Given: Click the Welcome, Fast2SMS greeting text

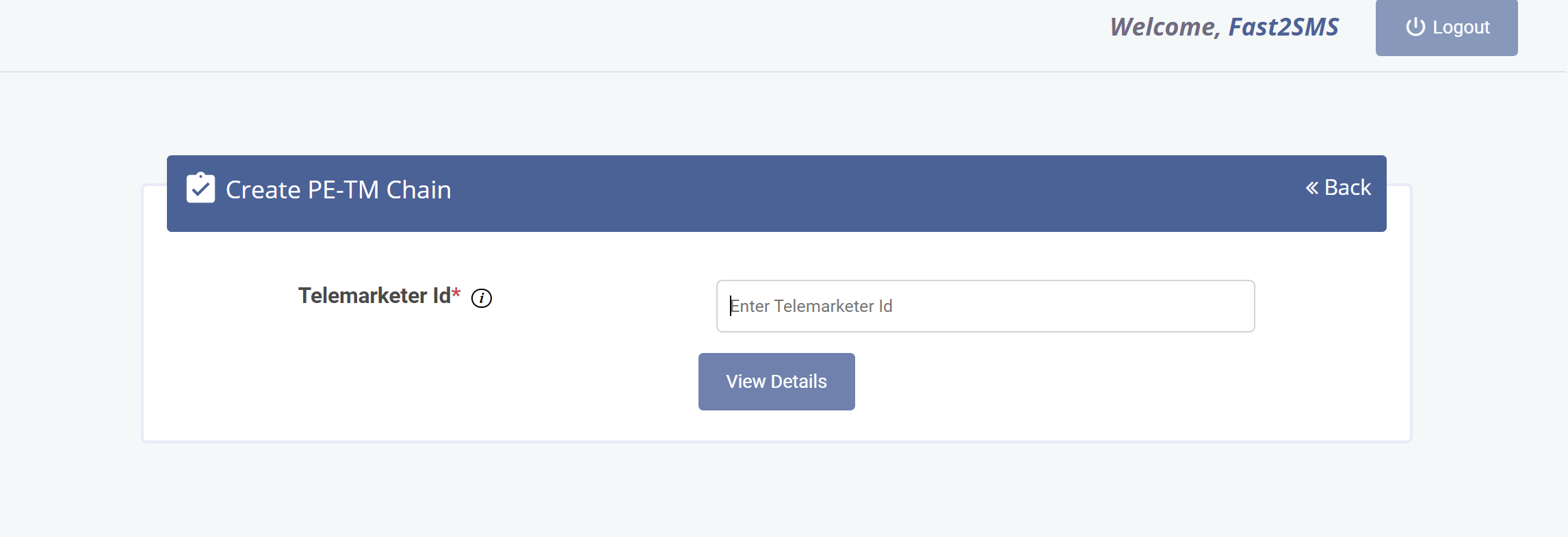Looking at the screenshot, I should [x=1224, y=27].
